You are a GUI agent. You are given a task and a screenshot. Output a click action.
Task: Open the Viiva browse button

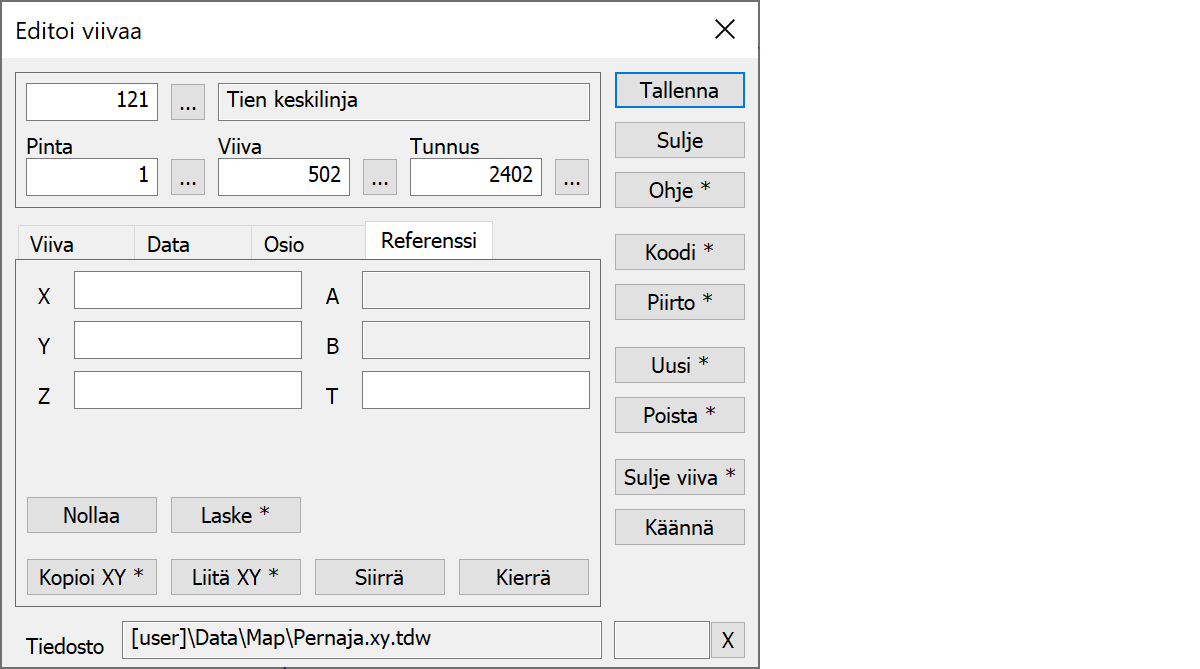[380, 177]
